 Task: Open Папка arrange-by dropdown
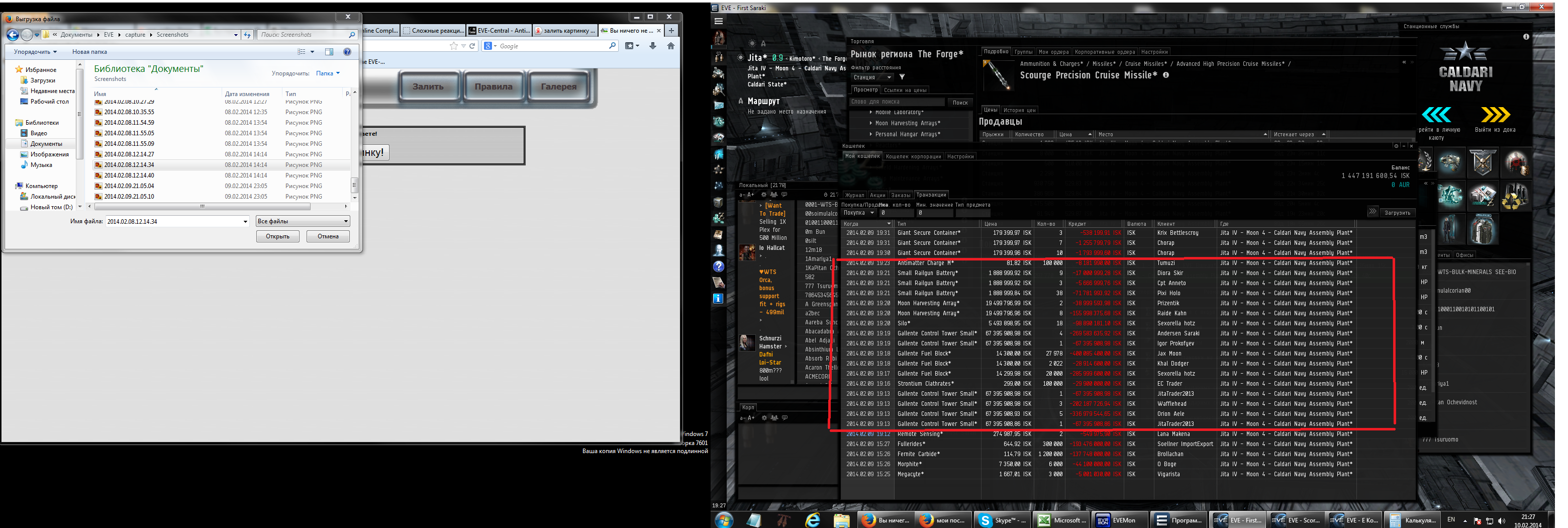(328, 73)
